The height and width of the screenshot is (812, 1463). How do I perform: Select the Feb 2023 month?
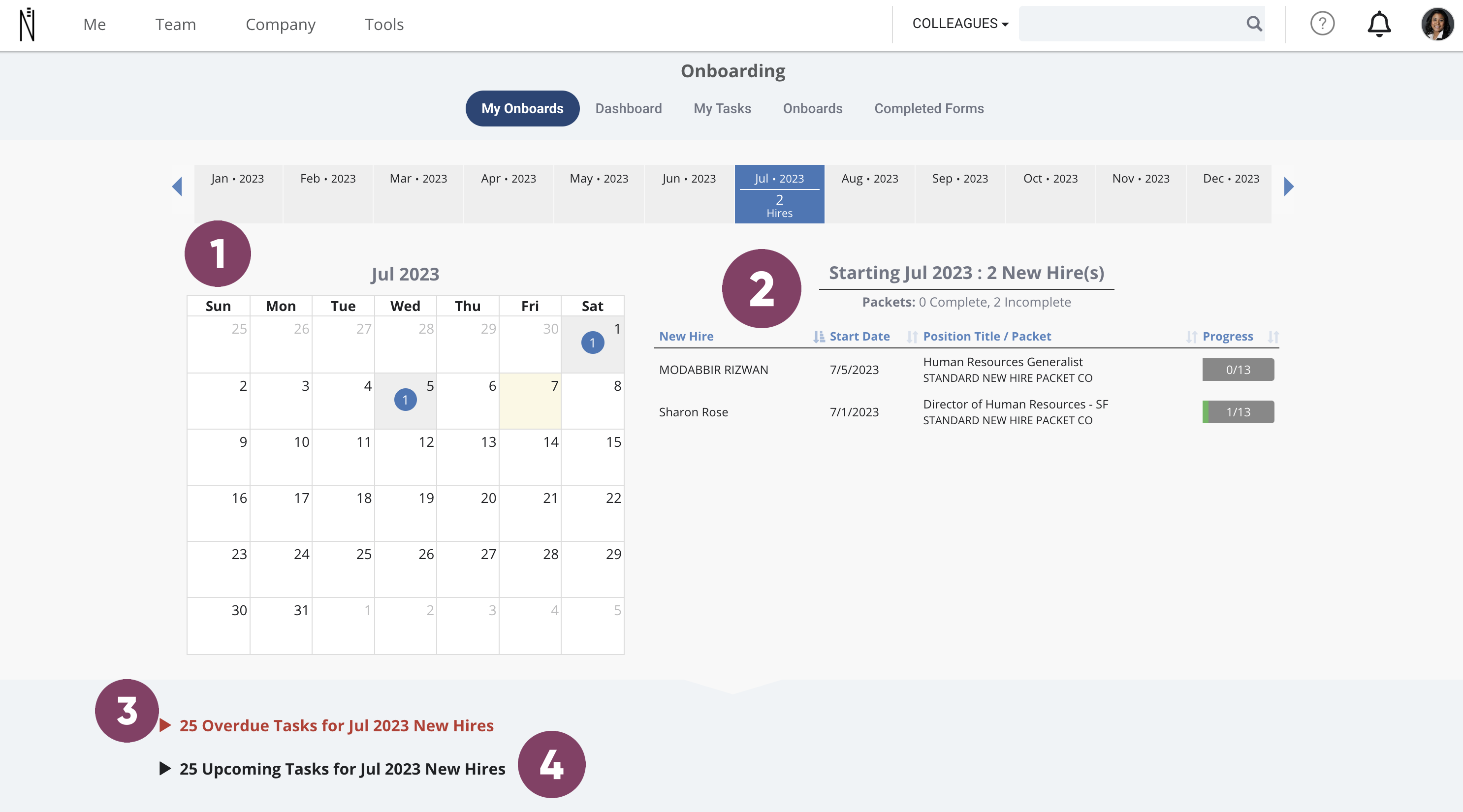pyautogui.click(x=328, y=193)
